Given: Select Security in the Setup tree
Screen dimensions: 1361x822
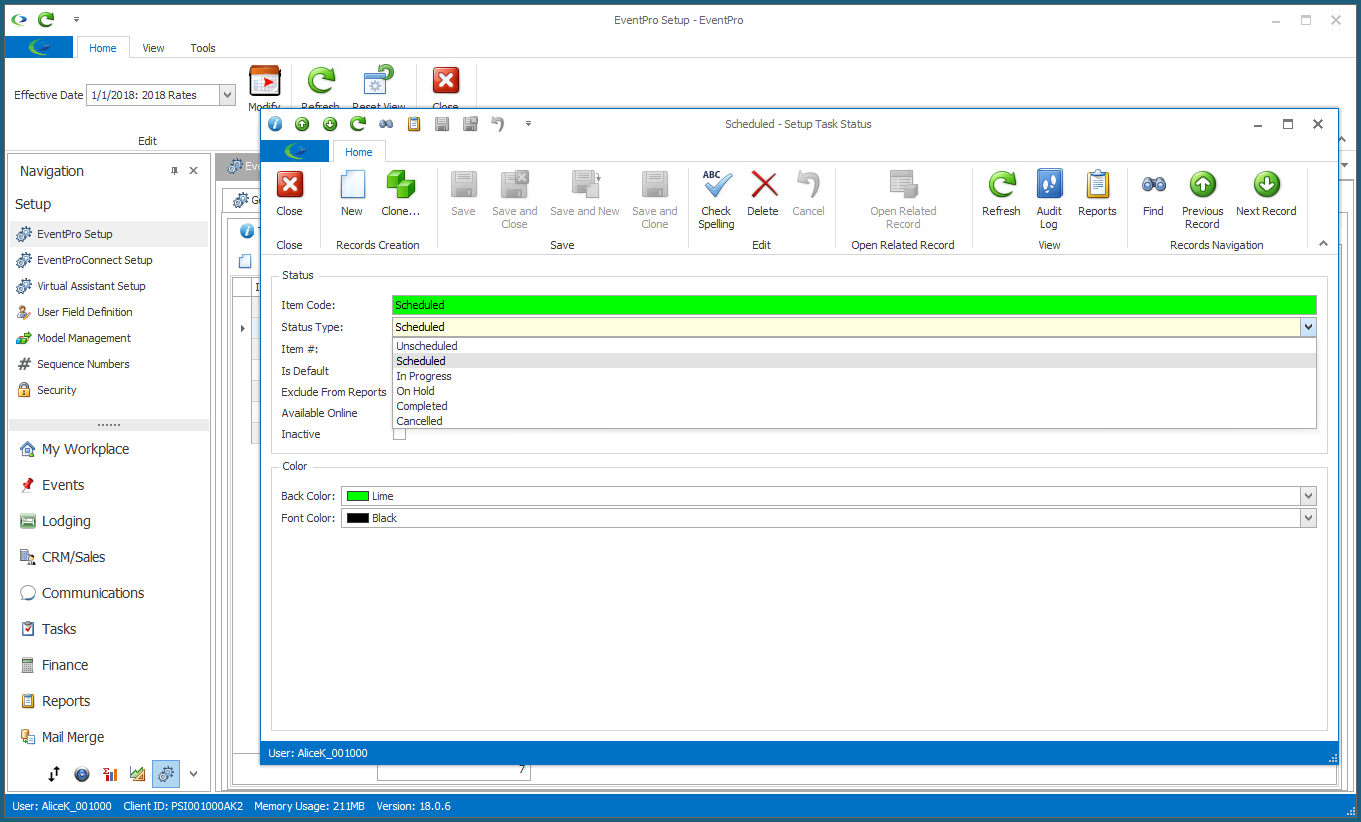Looking at the screenshot, I should (x=110, y=390).
